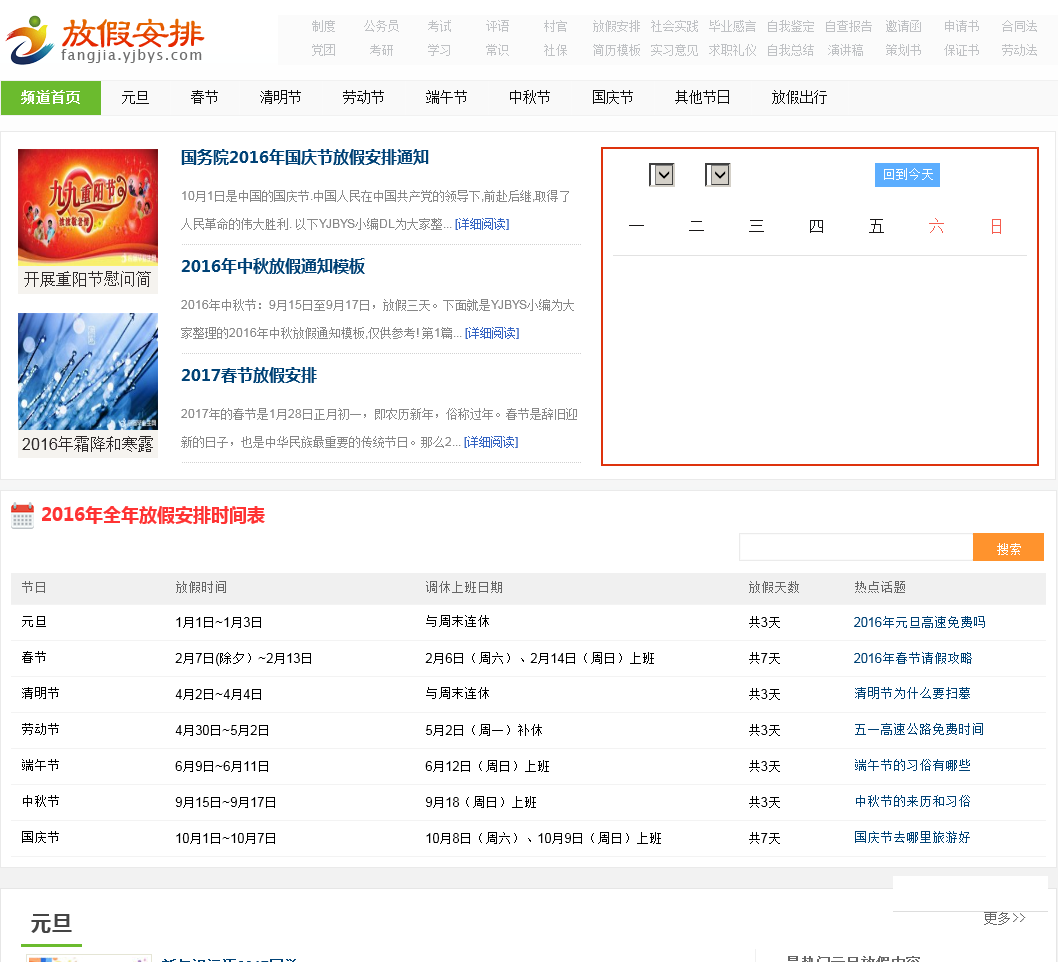
Task: Click top link 申请书
Action: click(961, 26)
